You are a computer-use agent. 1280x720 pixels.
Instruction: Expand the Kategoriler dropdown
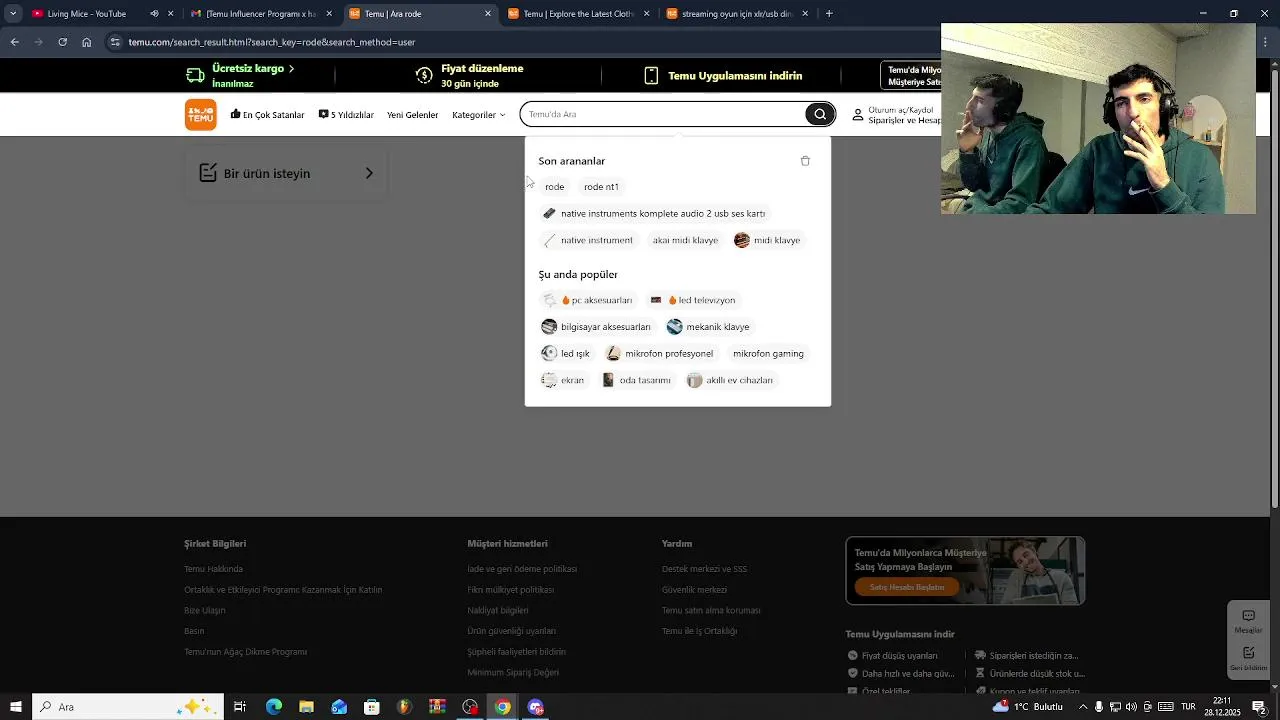point(478,115)
